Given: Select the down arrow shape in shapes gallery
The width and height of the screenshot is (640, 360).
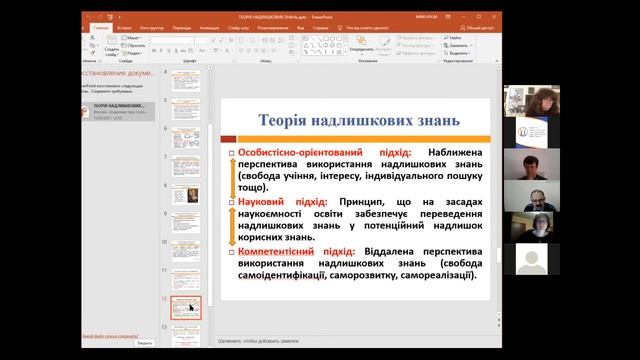Looking at the screenshot, I should pyautogui.click(x=332, y=45).
